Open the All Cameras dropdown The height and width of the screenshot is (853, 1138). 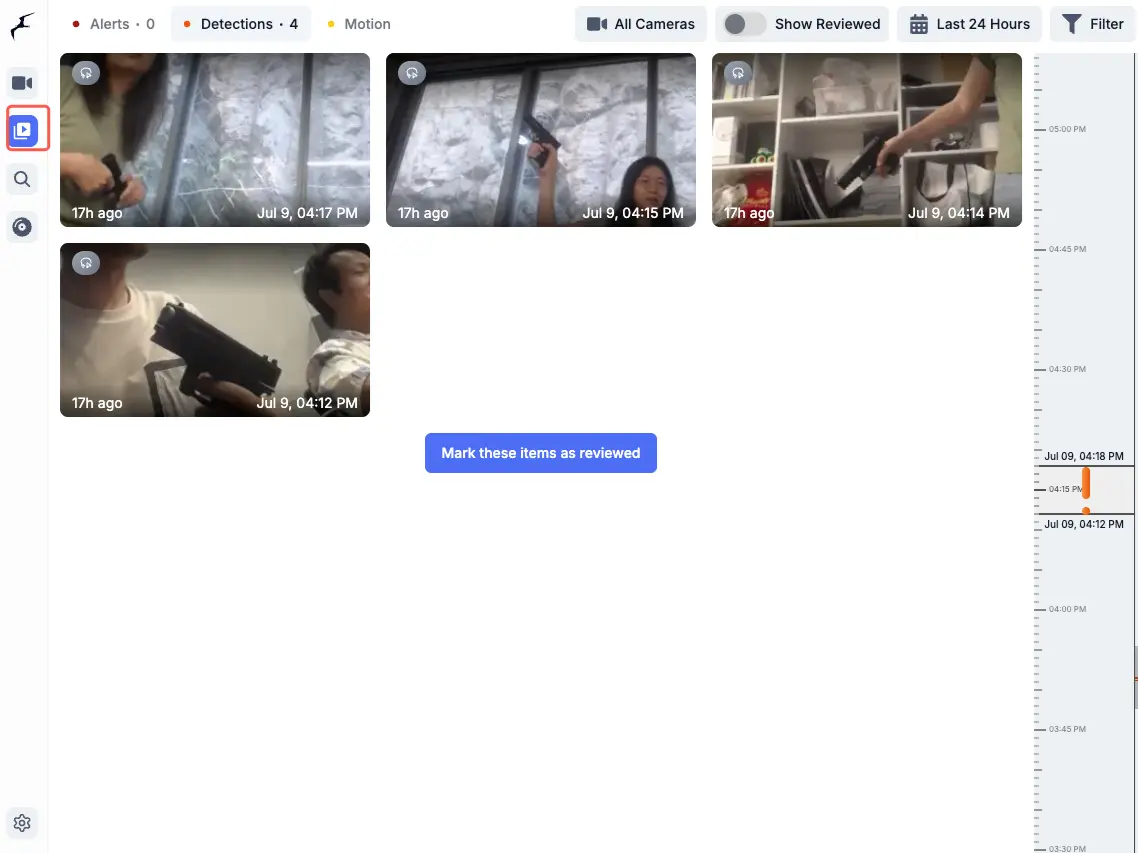pyautogui.click(x=641, y=24)
